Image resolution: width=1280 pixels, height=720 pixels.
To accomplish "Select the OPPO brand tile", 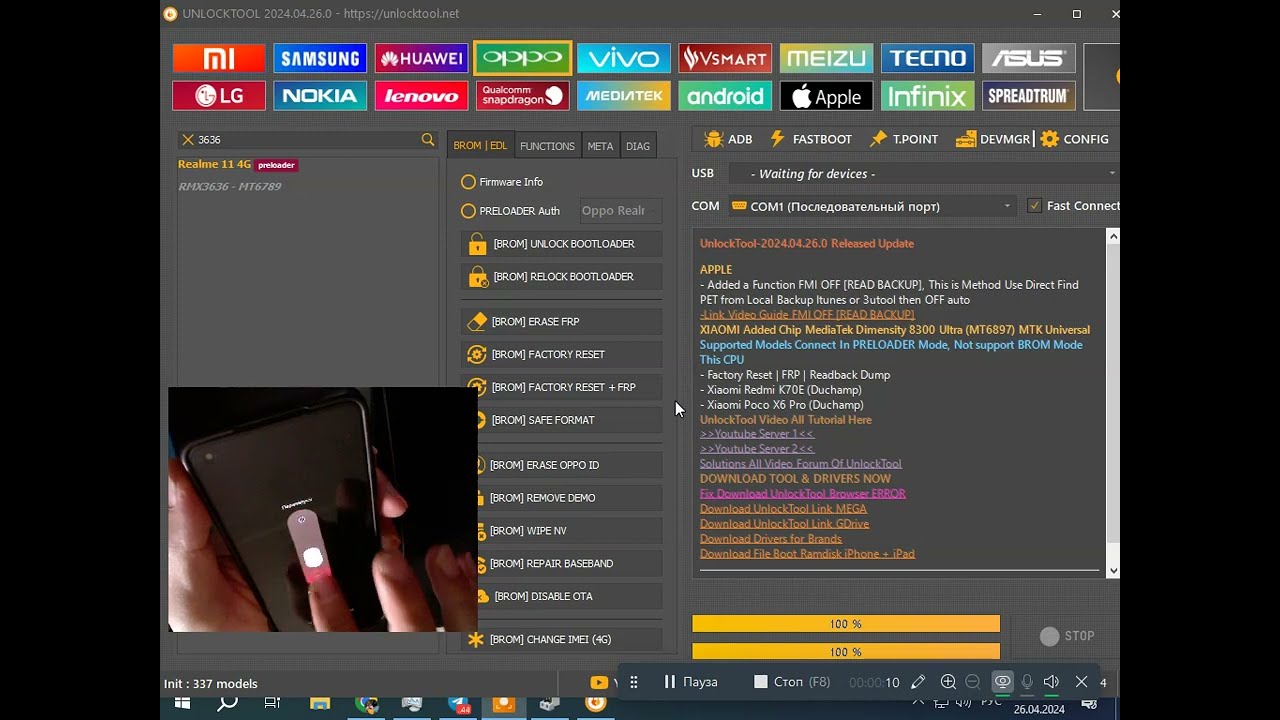I will (x=523, y=59).
